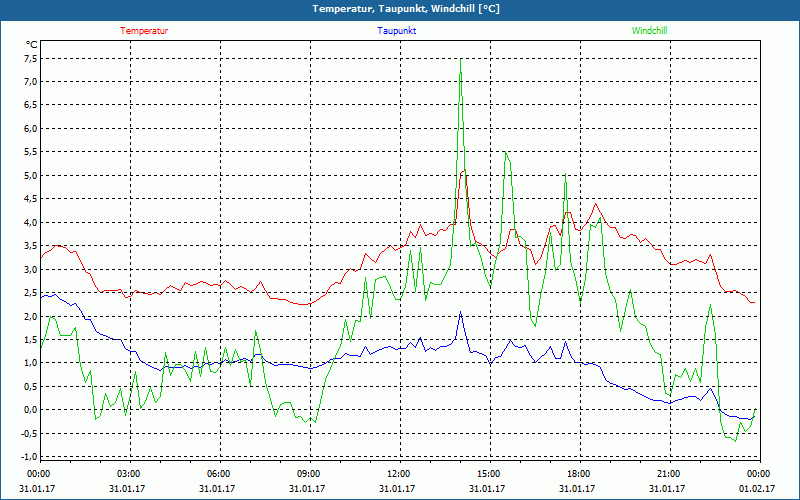Click the red Temperatur peak near 14:00
Viewport: 800px width, 500px height.
click(x=463, y=171)
